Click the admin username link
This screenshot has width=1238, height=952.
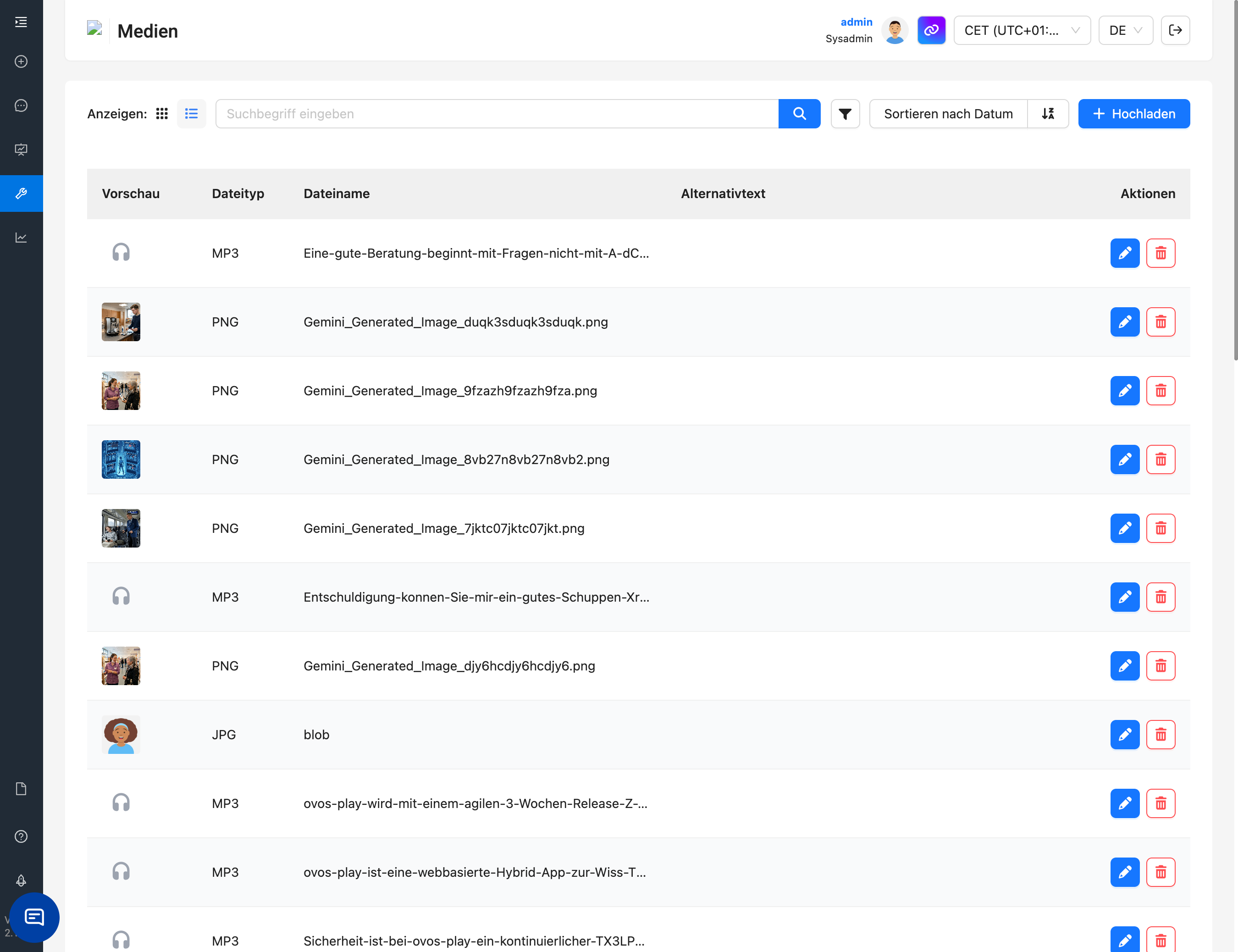coord(856,22)
